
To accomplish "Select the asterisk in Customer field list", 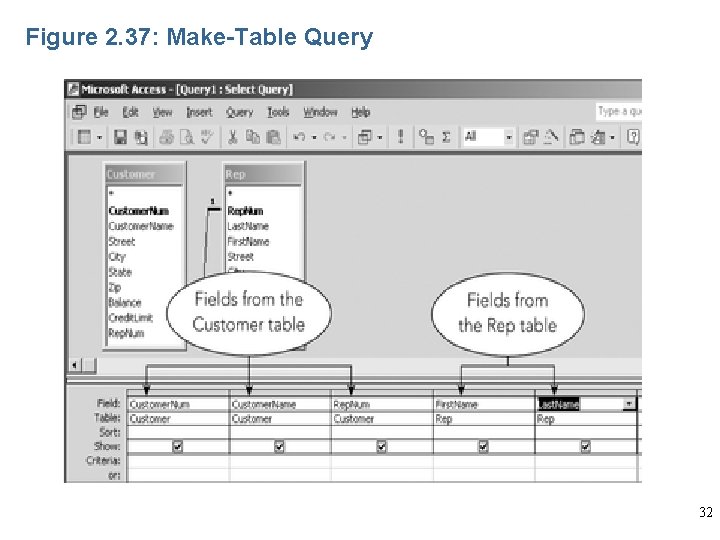I will (112, 194).
